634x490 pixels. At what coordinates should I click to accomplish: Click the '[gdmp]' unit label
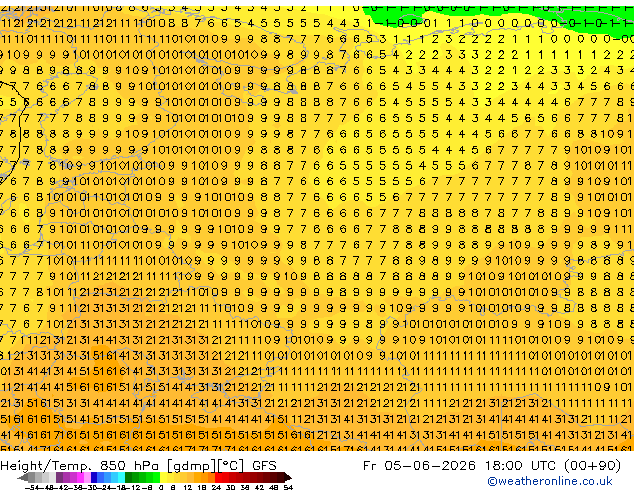(192, 466)
